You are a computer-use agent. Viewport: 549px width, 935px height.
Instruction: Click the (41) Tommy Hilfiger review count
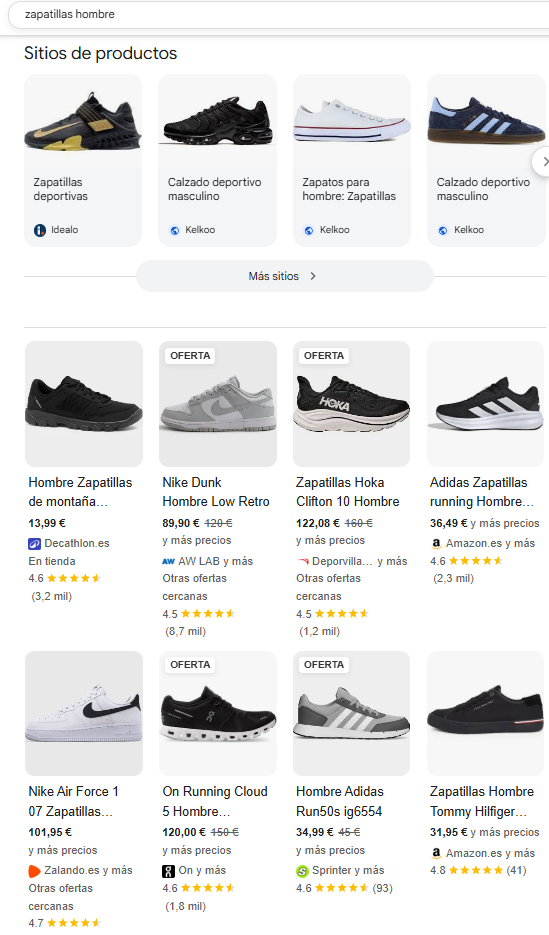516,870
